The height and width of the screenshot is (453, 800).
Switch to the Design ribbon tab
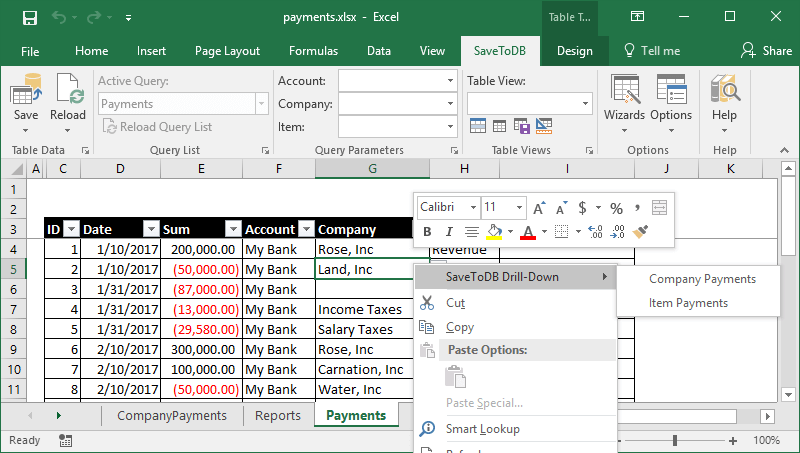[574, 51]
